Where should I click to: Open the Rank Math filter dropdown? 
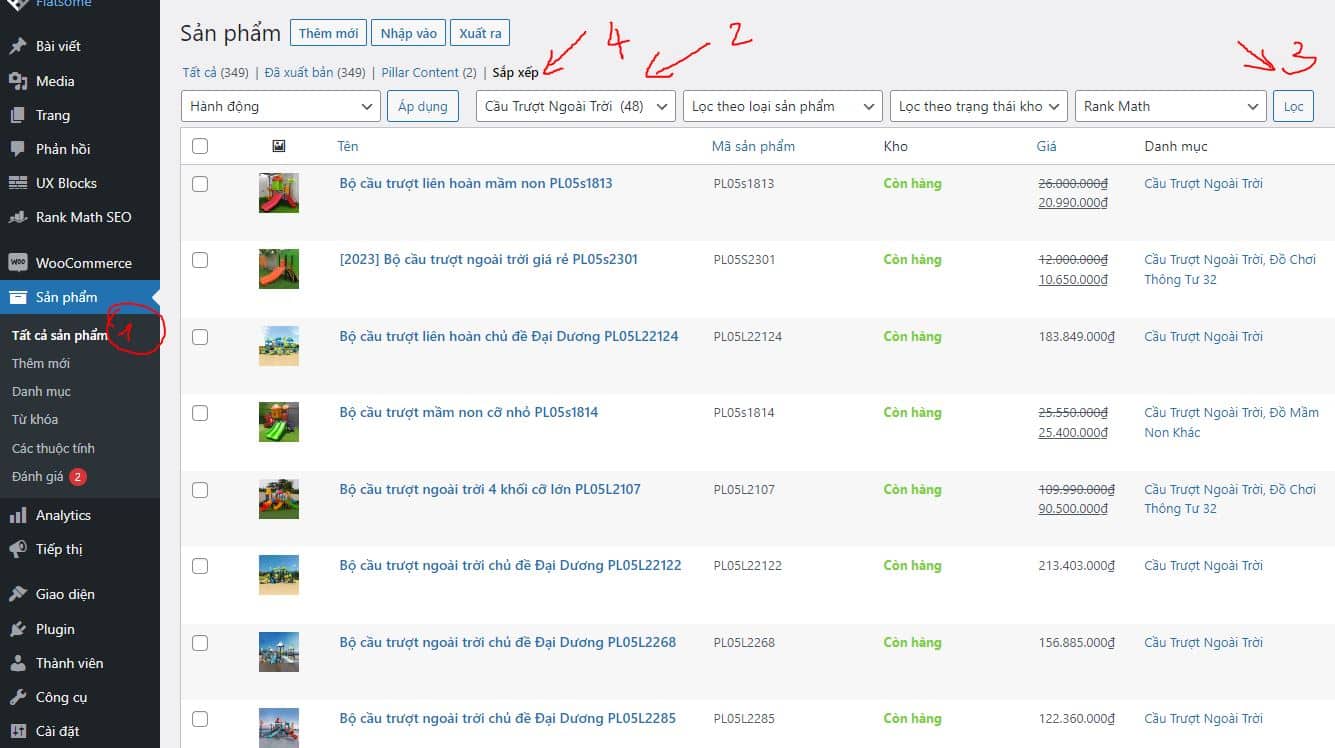point(1170,106)
